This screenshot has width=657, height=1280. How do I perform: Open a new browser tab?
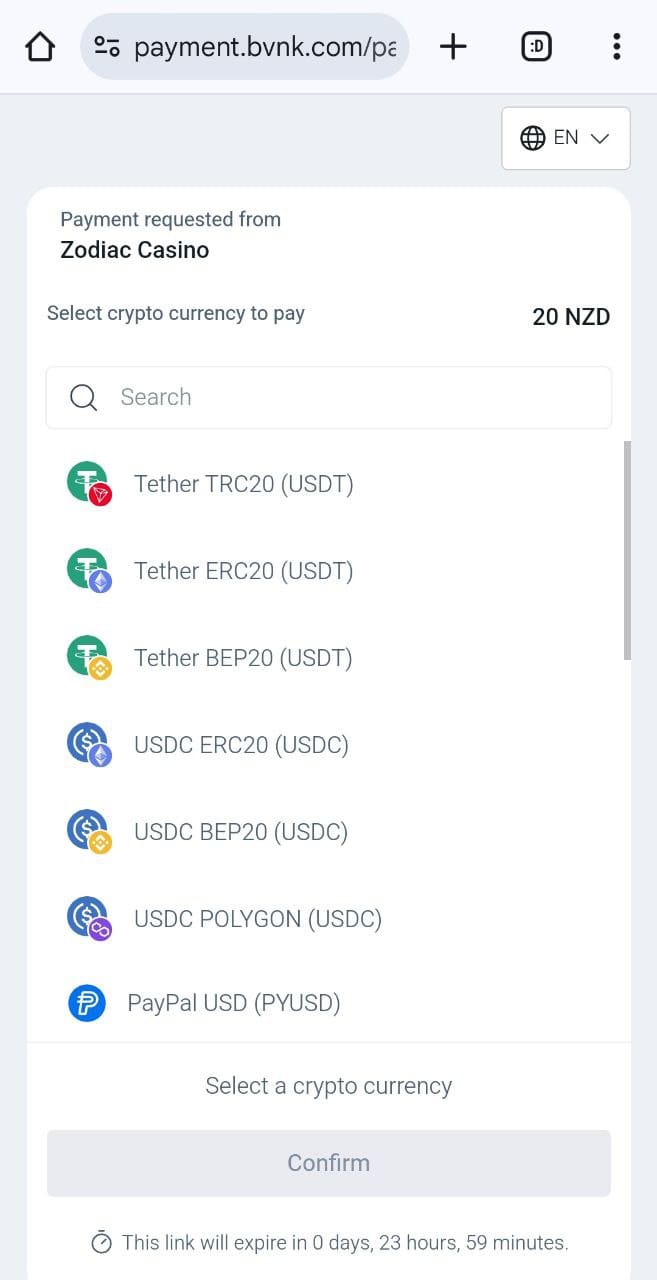pos(453,47)
